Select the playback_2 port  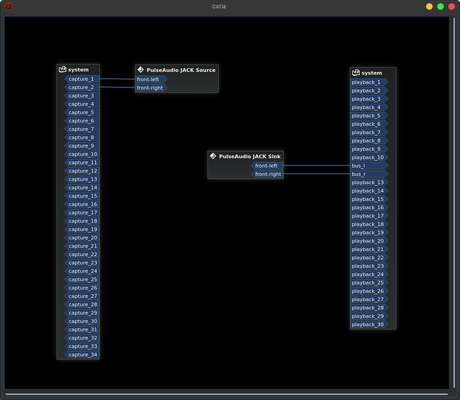pyautogui.click(x=369, y=90)
